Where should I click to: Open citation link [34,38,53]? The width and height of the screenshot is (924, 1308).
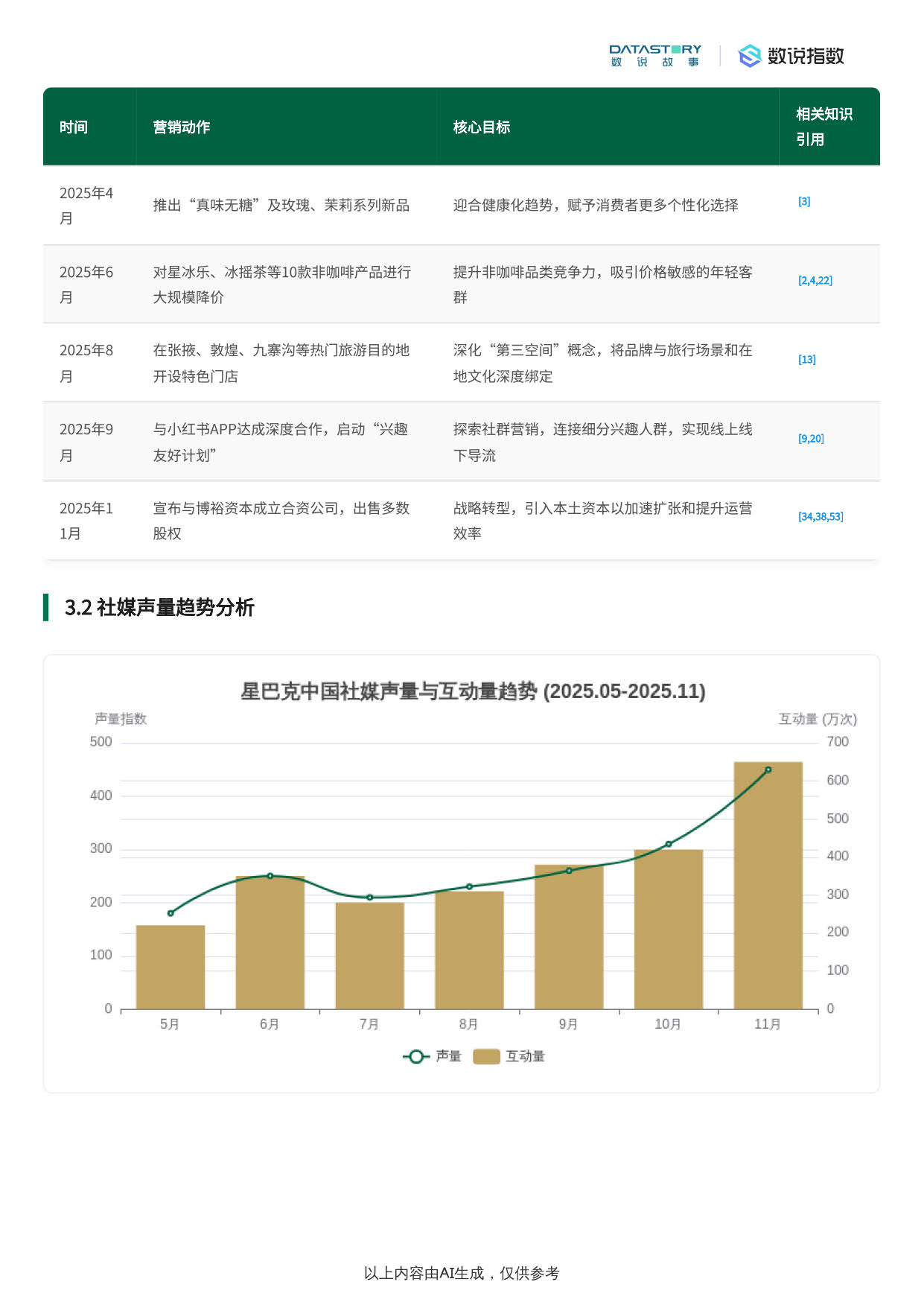[821, 517]
